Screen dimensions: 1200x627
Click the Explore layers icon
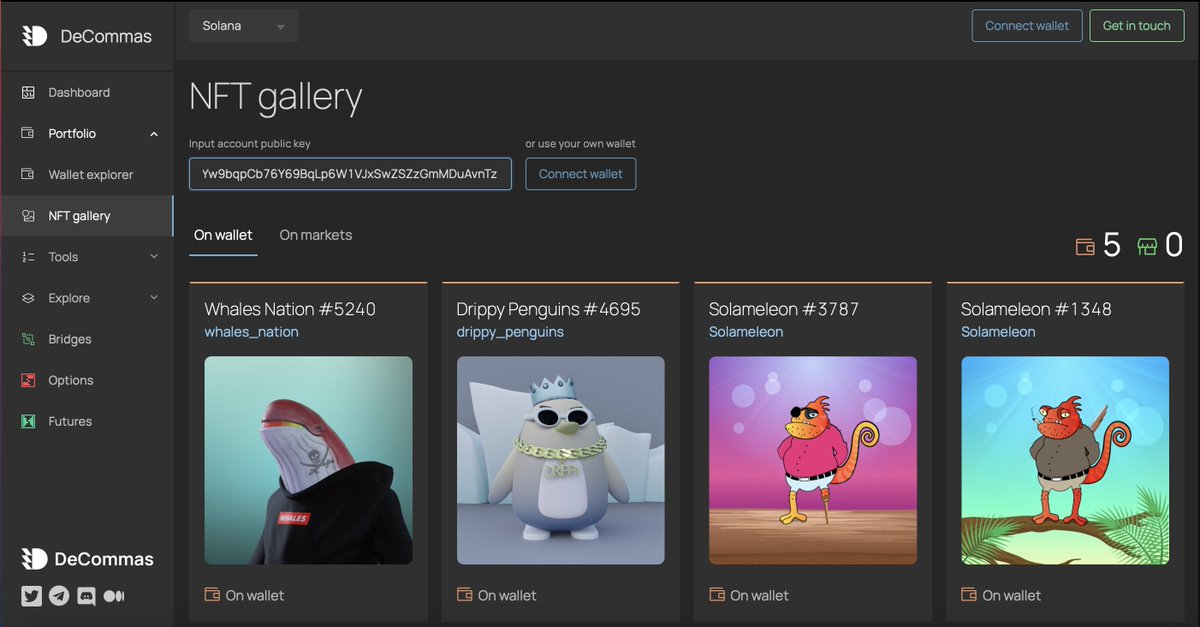pos(28,298)
